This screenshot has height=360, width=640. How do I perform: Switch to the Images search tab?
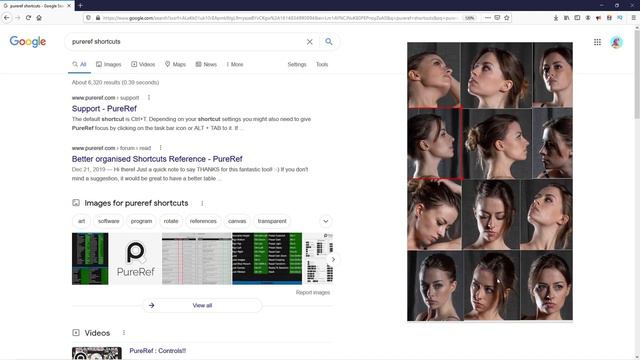[109, 64]
